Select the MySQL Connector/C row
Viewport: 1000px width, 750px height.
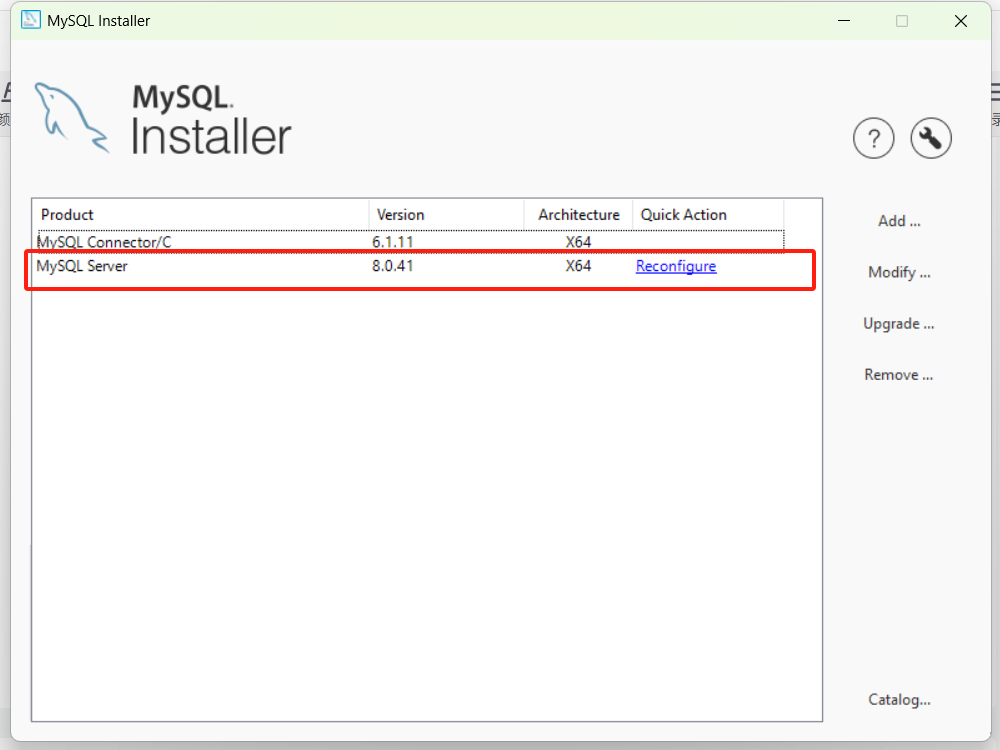tap(200, 241)
